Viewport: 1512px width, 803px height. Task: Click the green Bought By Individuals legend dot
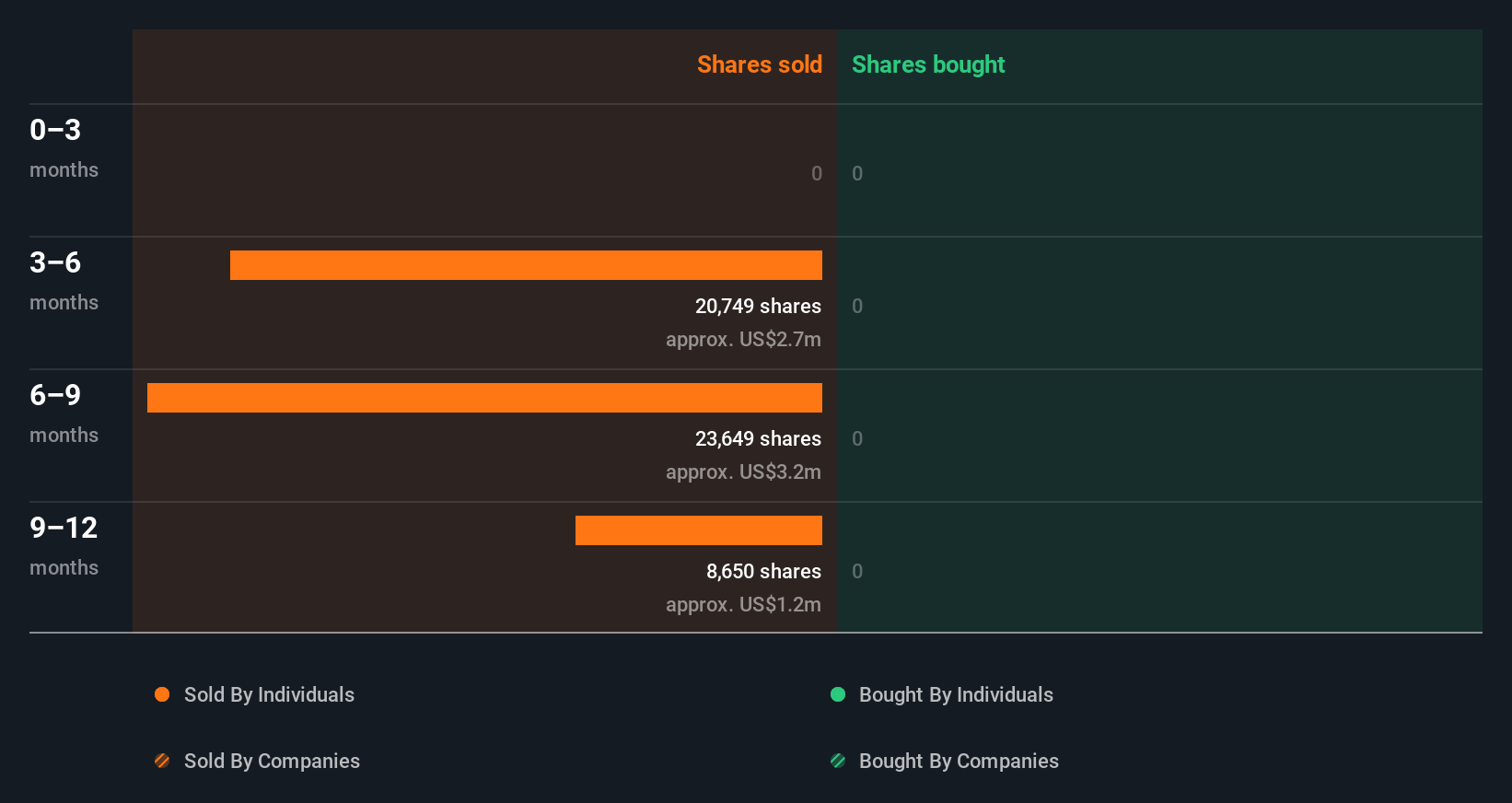838,694
